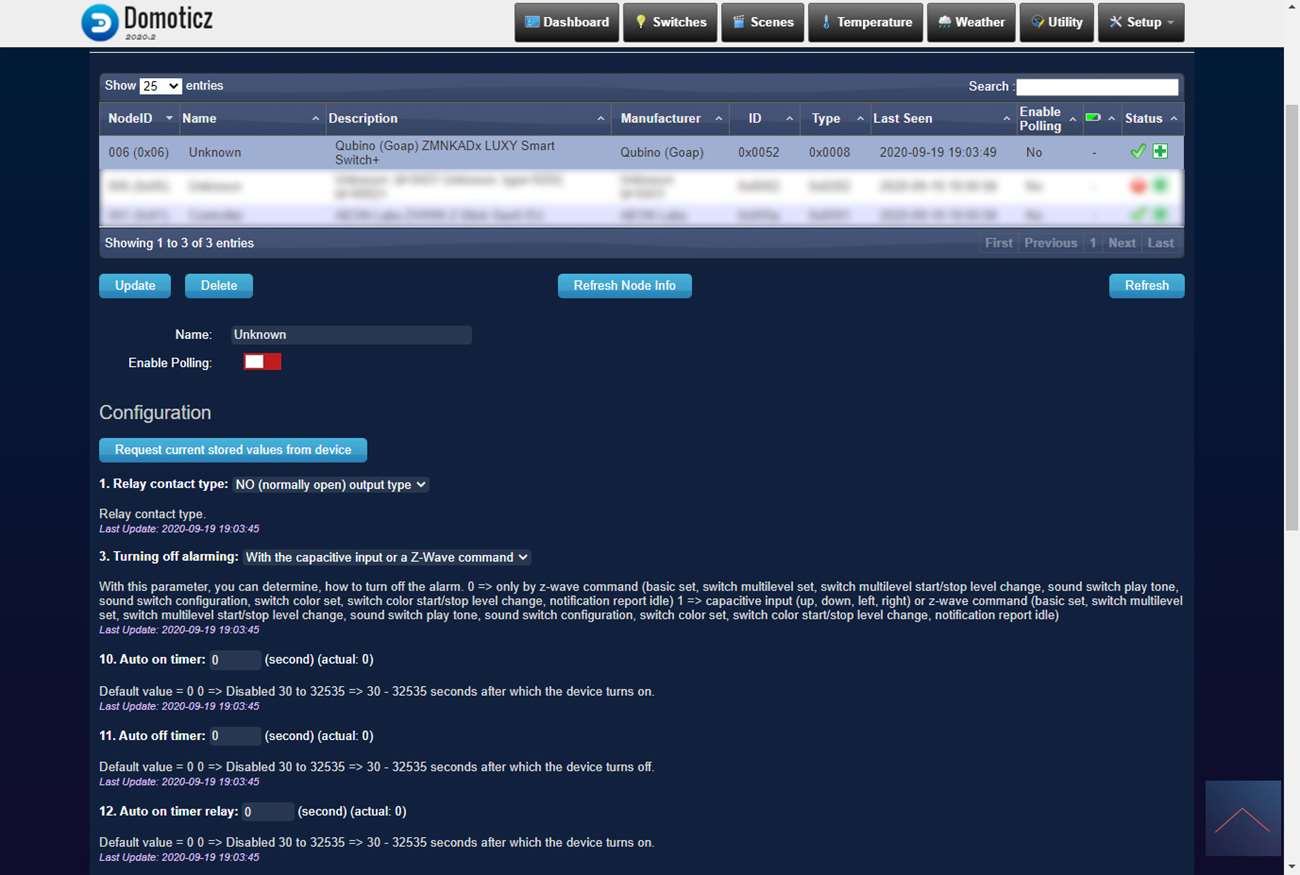Screen dimensions: 1300x875
Task: Click the Auto on timer relay value field
Action: 268,812
